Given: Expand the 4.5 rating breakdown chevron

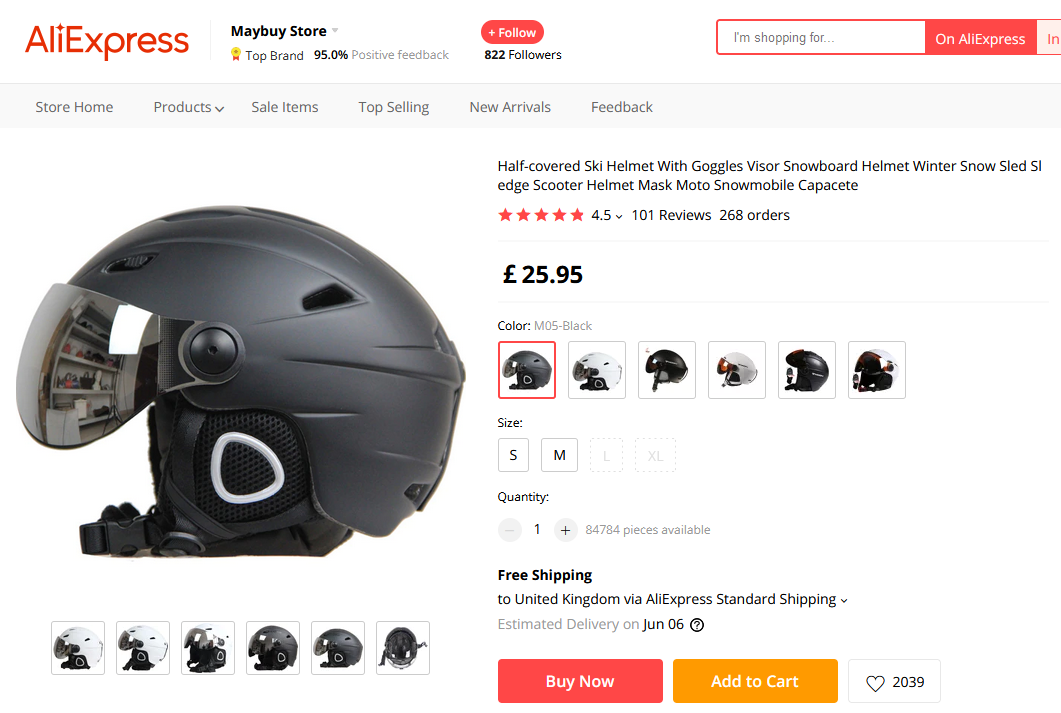Looking at the screenshot, I should (619, 216).
